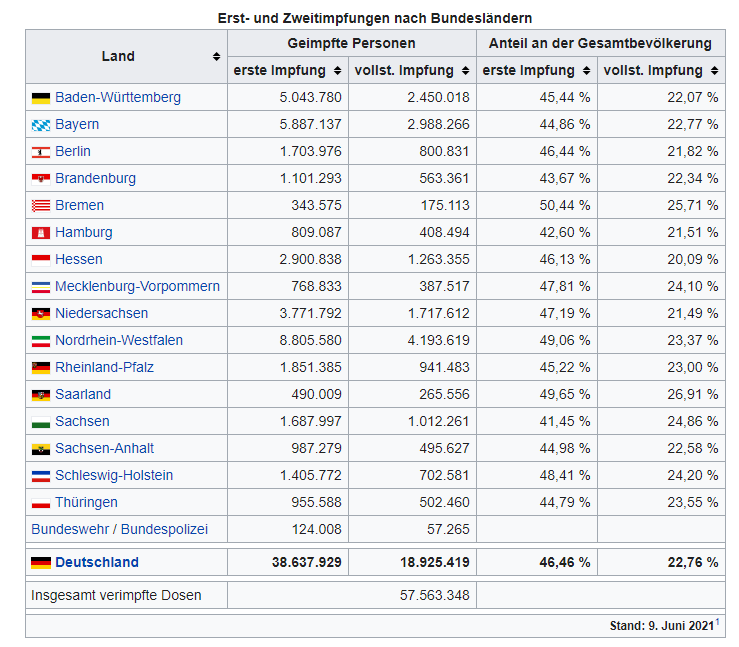Click the bold Deutschland link

point(97,562)
